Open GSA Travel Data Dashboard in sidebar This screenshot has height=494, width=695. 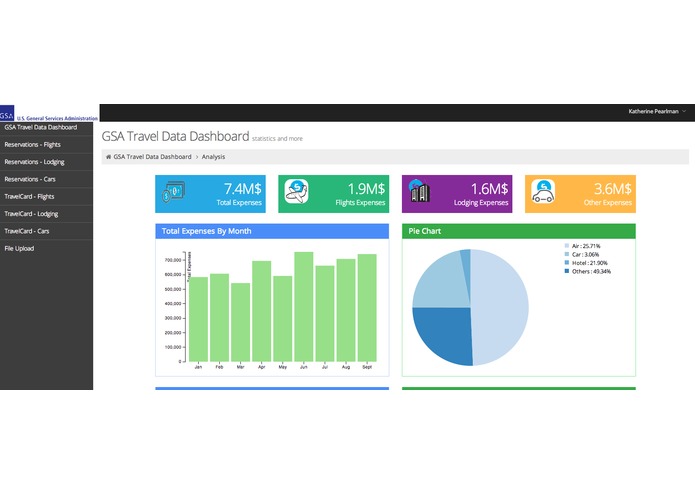tap(47, 128)
